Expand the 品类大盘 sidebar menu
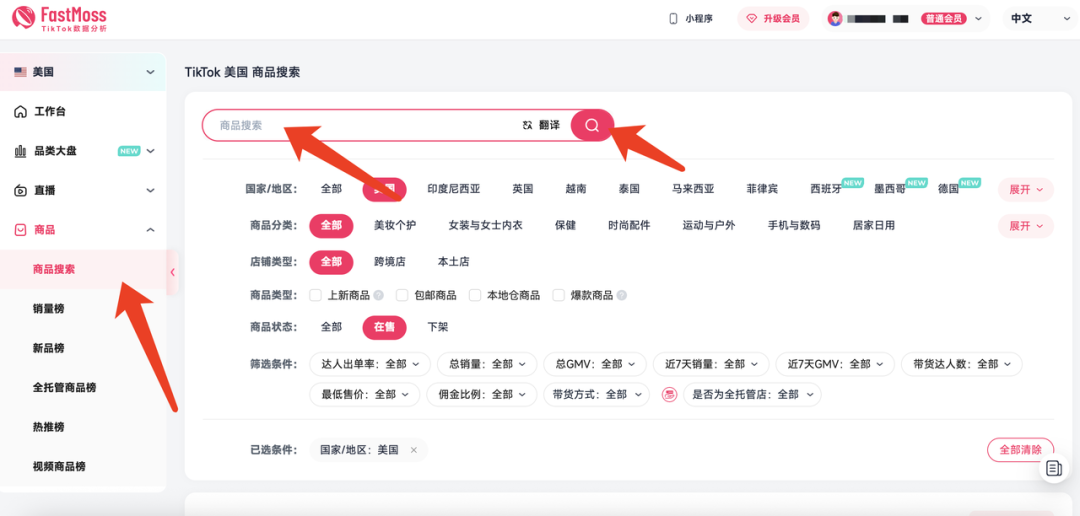Screen dimensions: 1080x516 [x=151, y=151]
